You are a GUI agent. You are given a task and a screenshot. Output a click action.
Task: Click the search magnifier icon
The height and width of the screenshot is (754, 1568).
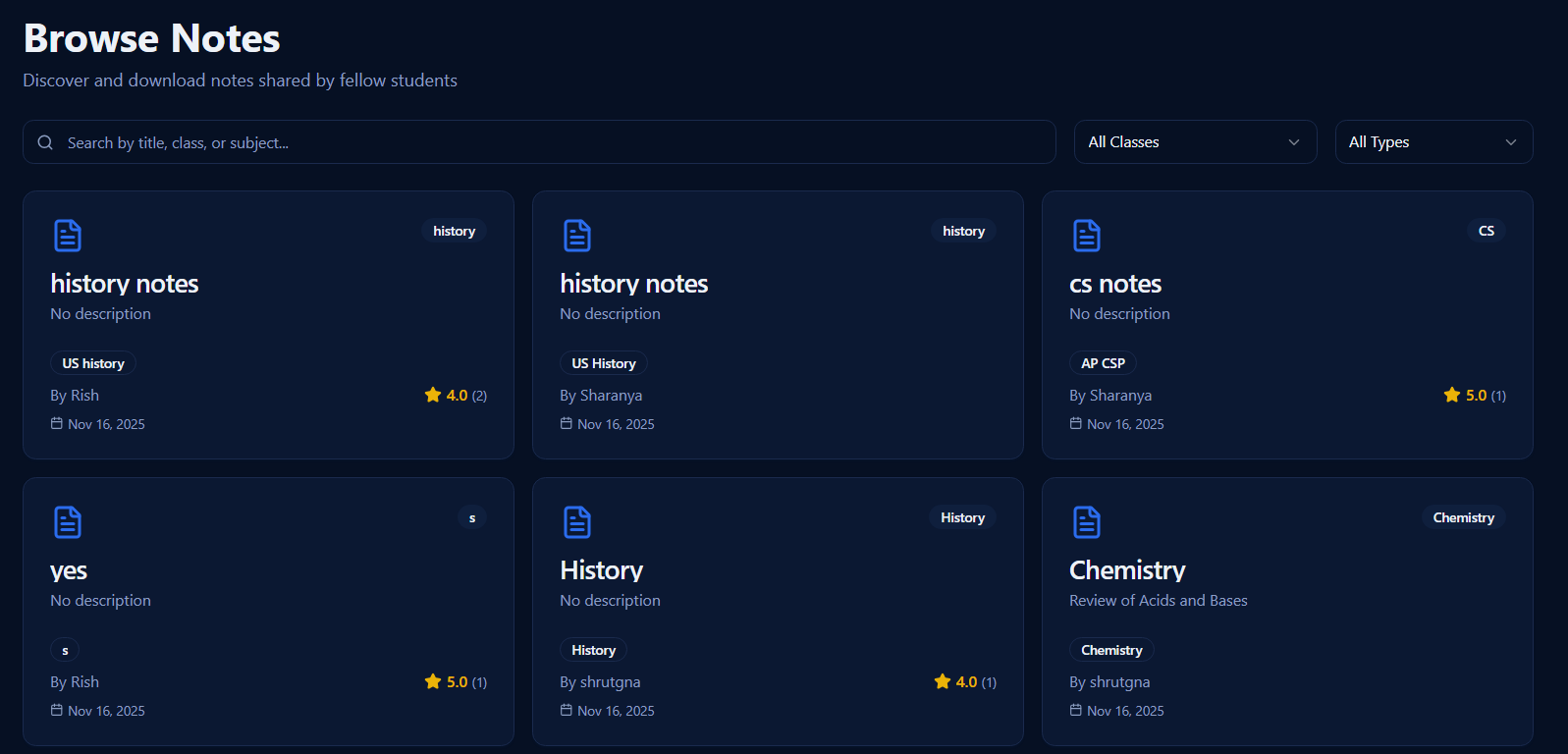click(x=45, y=142)
